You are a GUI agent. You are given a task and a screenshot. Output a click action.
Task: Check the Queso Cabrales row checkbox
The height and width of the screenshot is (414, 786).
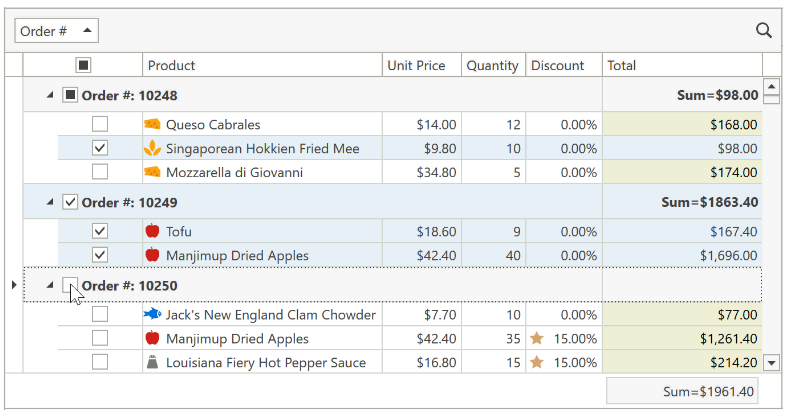pos(100,124)
